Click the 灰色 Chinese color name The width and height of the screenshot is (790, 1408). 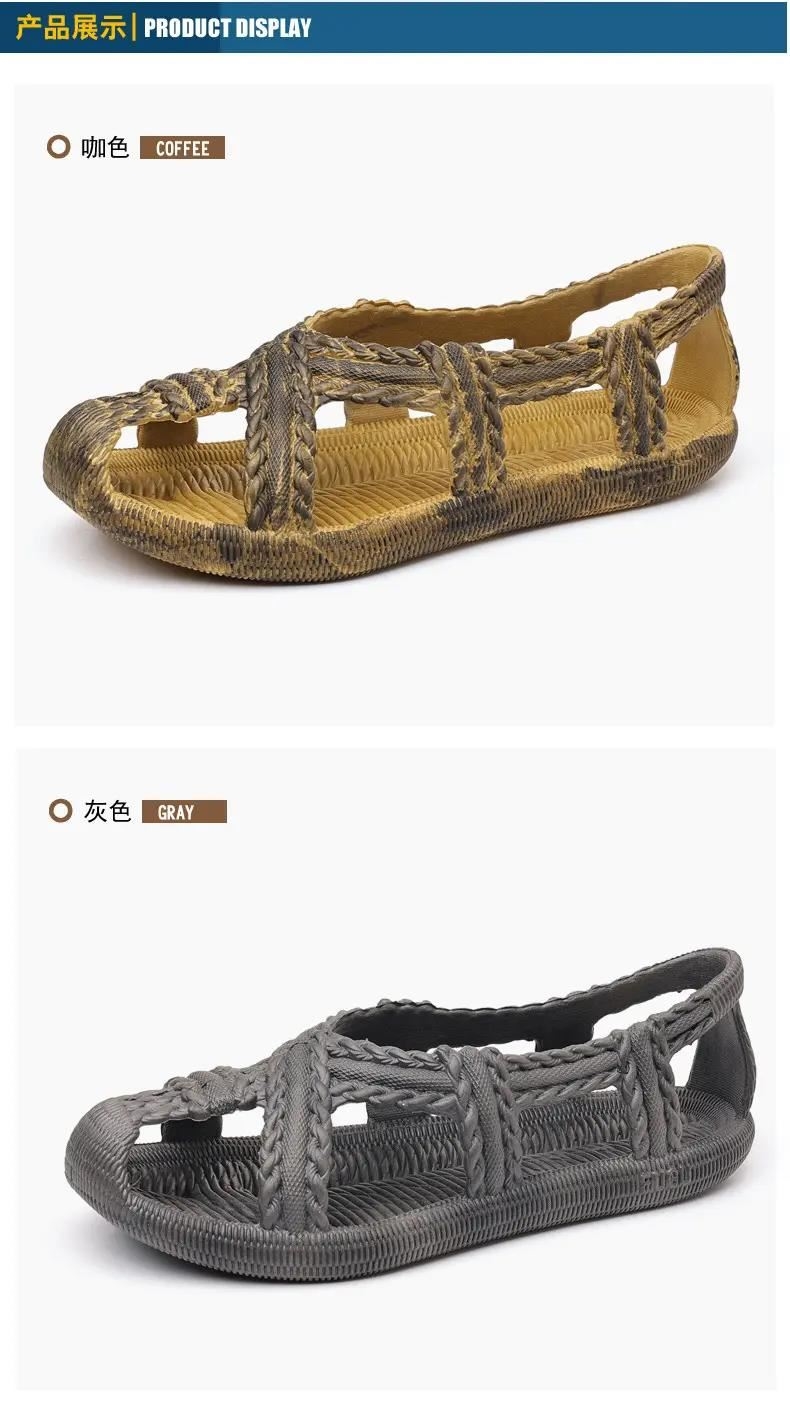click(107, 810)
